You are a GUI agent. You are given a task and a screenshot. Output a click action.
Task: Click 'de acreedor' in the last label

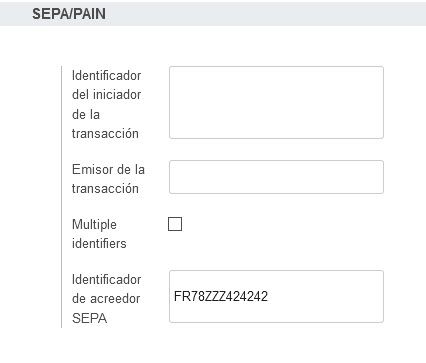point(106,299)
